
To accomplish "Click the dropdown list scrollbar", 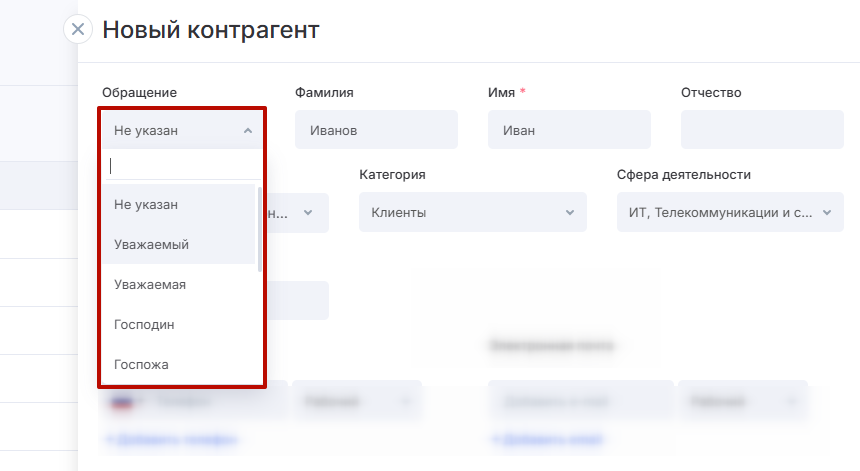I will pos(260,228).
